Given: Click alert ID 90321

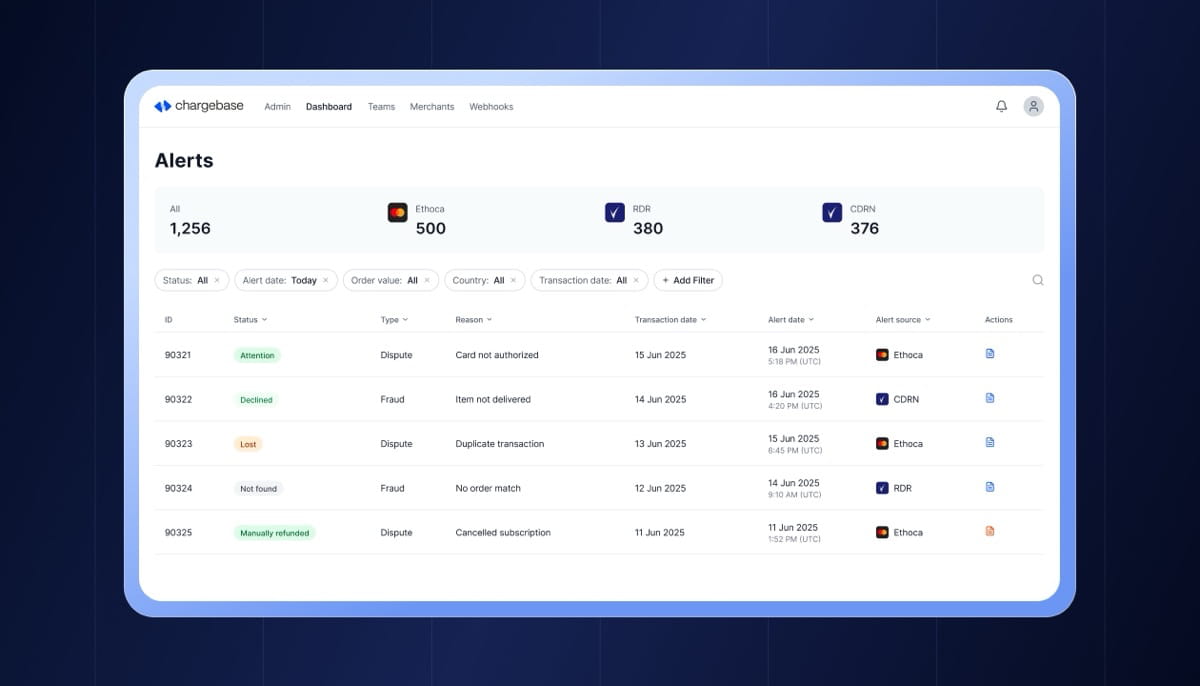Looking at the screenshot, I should (178, 355).
